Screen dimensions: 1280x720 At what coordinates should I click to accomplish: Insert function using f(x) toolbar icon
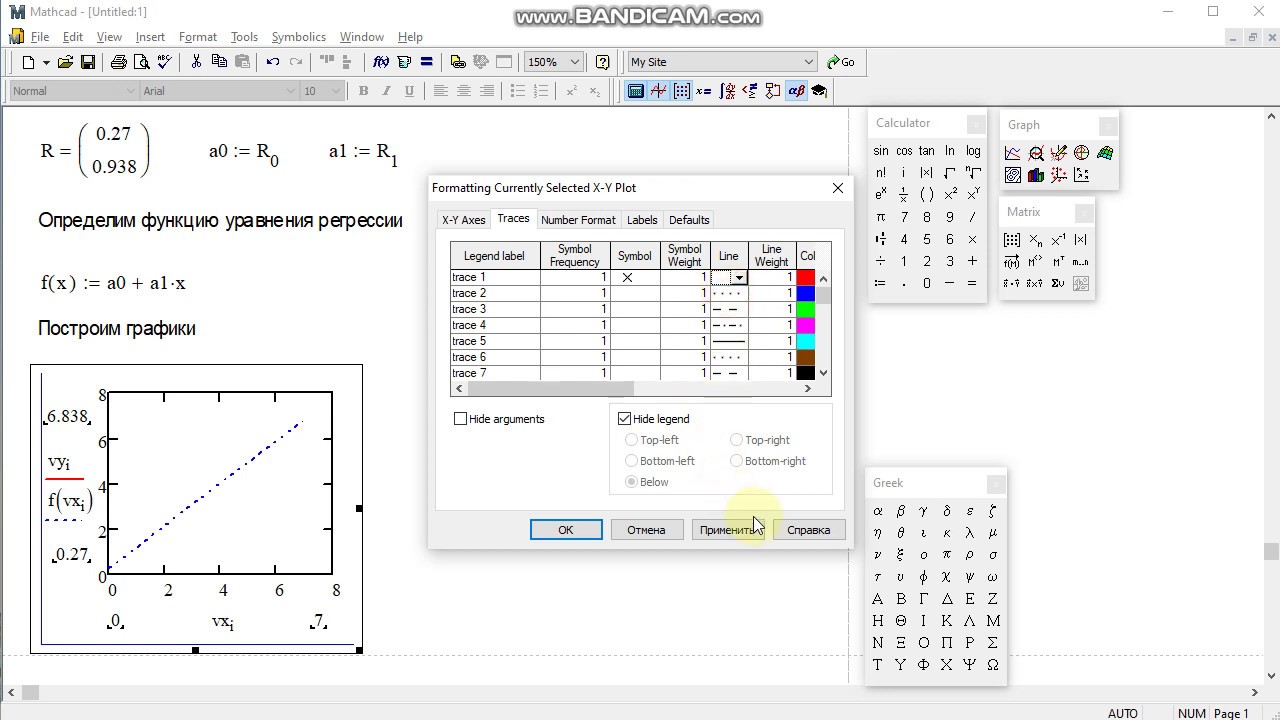pyautogui.click(x=381, y=62)
